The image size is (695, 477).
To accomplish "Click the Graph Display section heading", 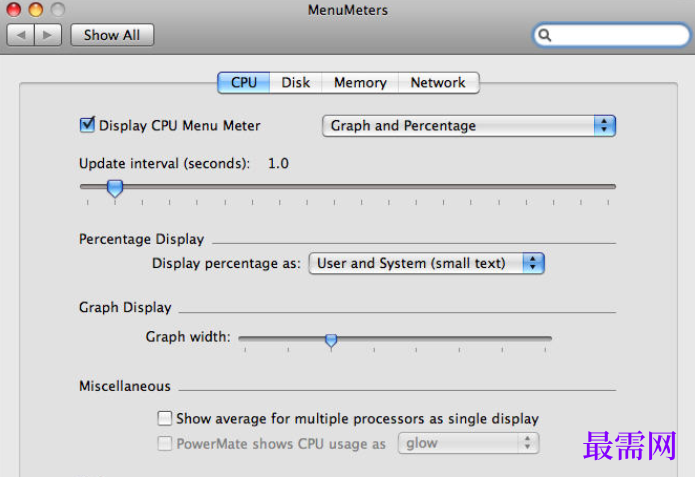I will [x=125, y=307].
